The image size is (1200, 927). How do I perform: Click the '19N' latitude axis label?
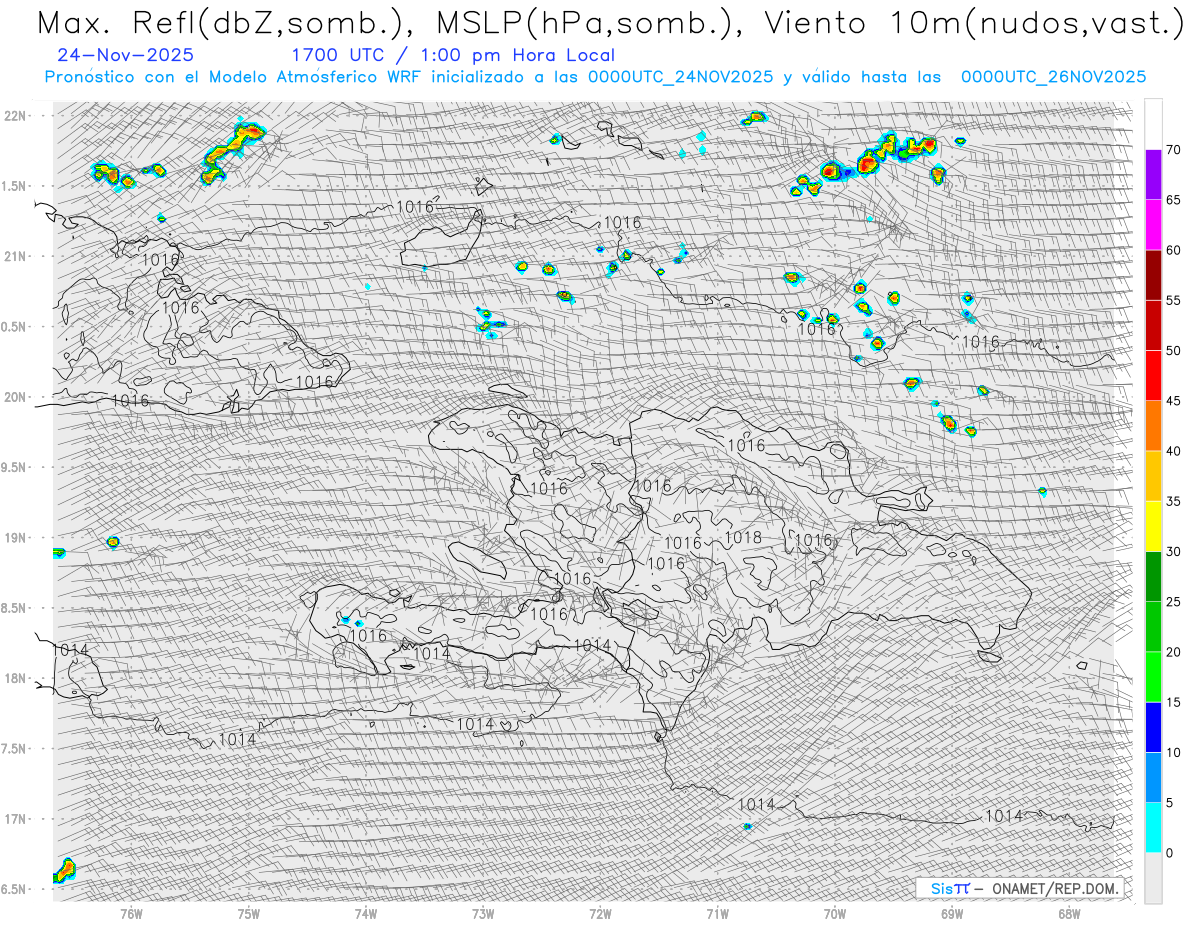tap(17, 538)
